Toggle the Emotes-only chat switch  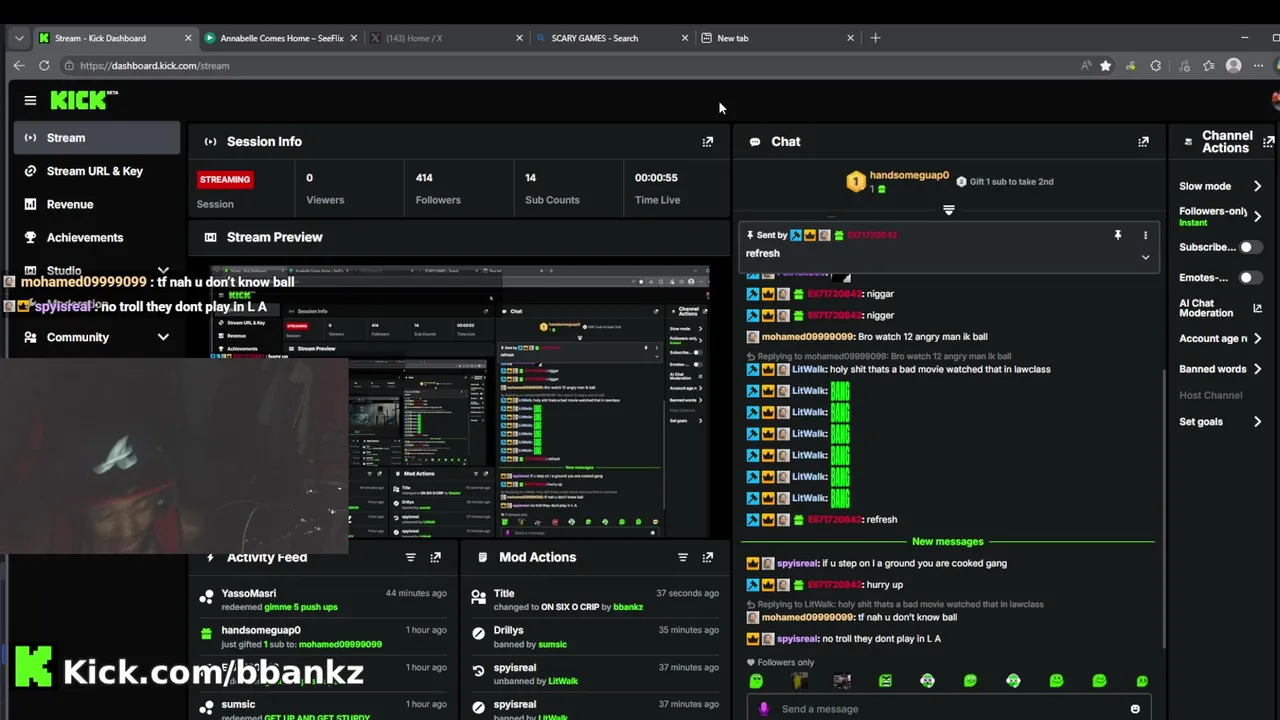pyautogui.click(x=1250, y=278)
